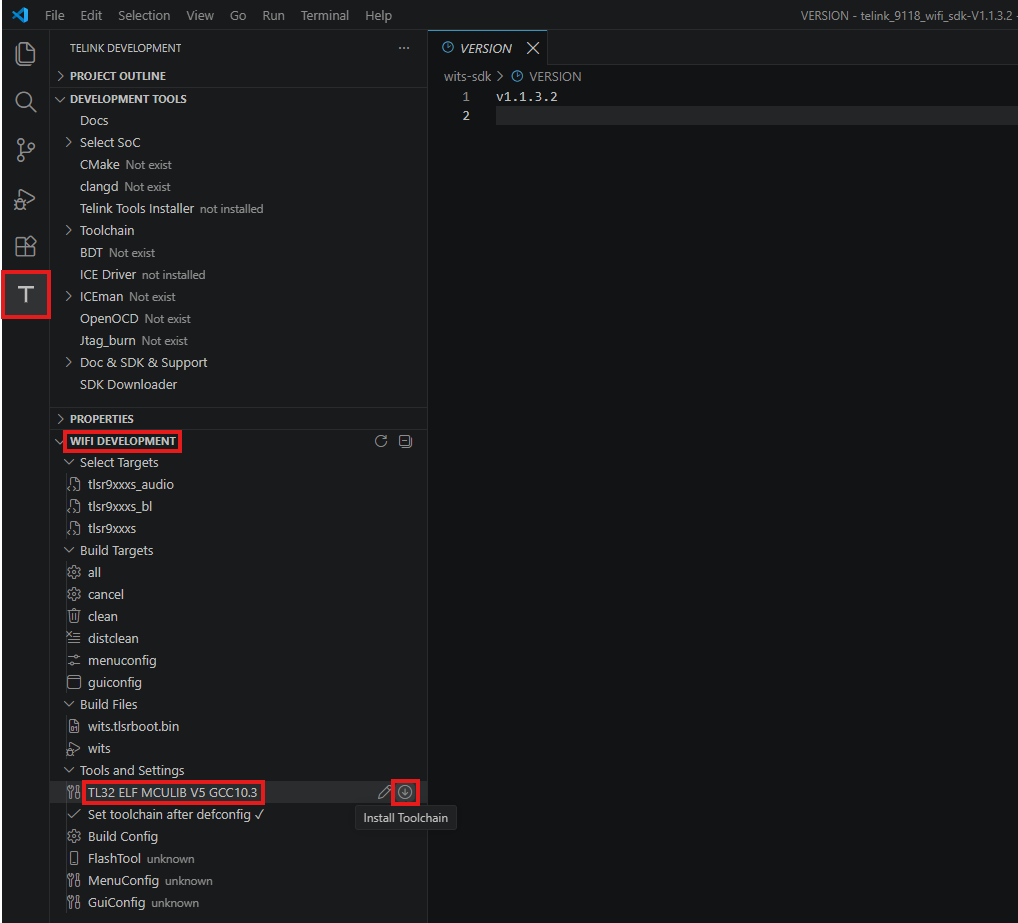
Task: Click the tools icon beside TL32 toolchain
Action: [73, 793]
